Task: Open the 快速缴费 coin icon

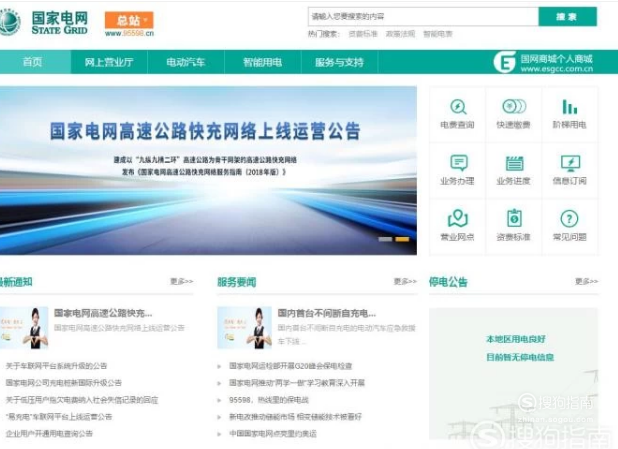Action: (x=514, y=106)
